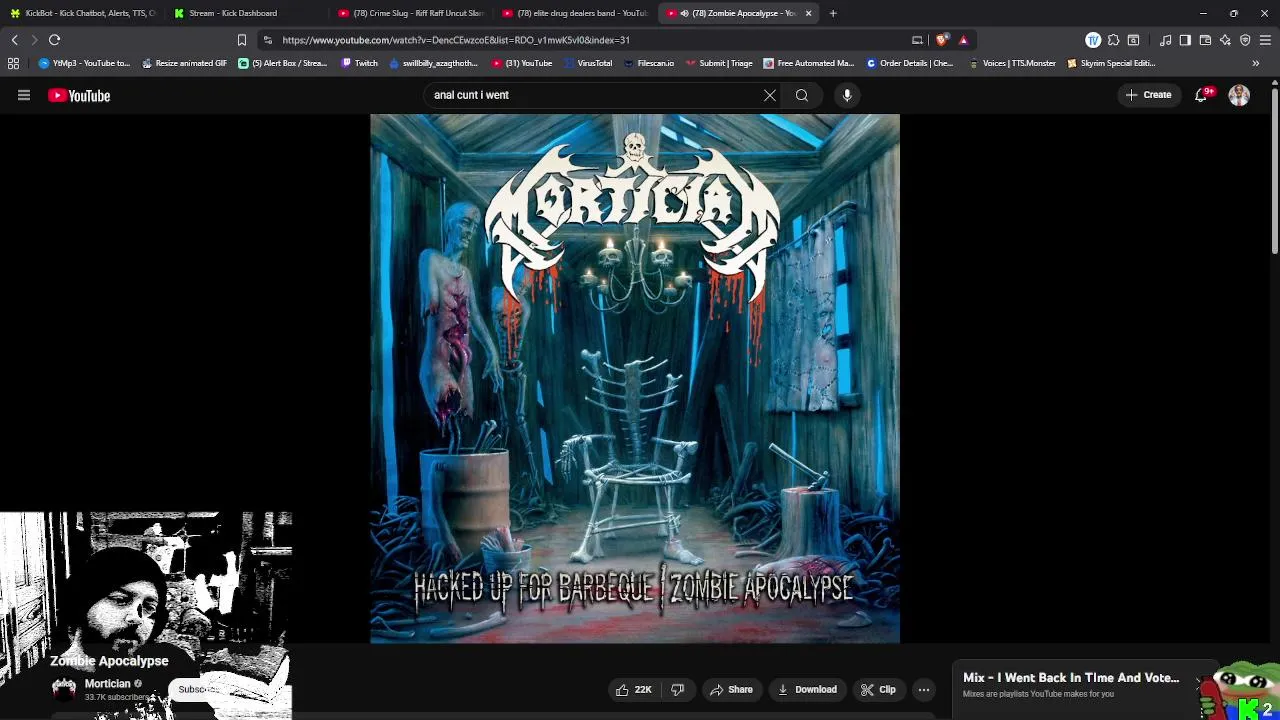1280x720 pixels.
Task: Click the page vertical scrollbar thumb
Action: [1275, 170]
